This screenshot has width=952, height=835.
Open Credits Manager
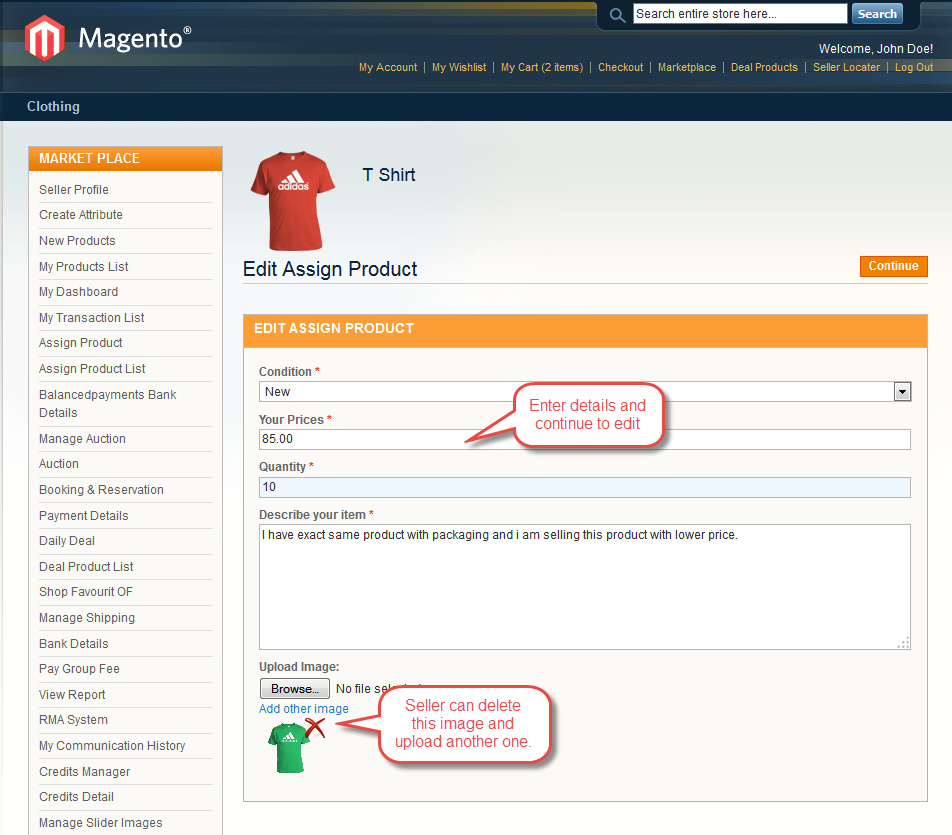tap(84, 772)
